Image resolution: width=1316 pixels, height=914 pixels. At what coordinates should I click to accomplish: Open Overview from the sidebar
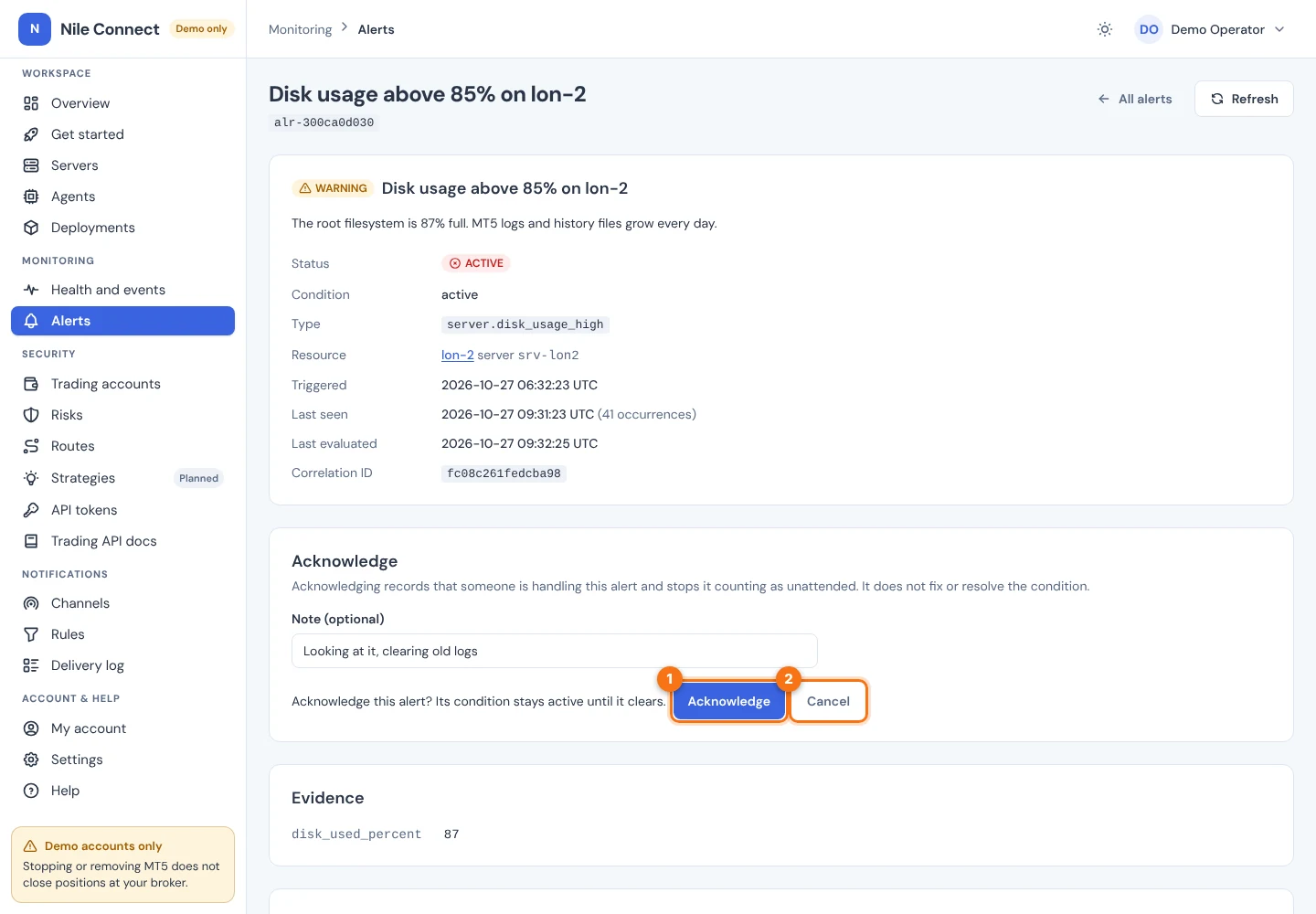point(122,103)
